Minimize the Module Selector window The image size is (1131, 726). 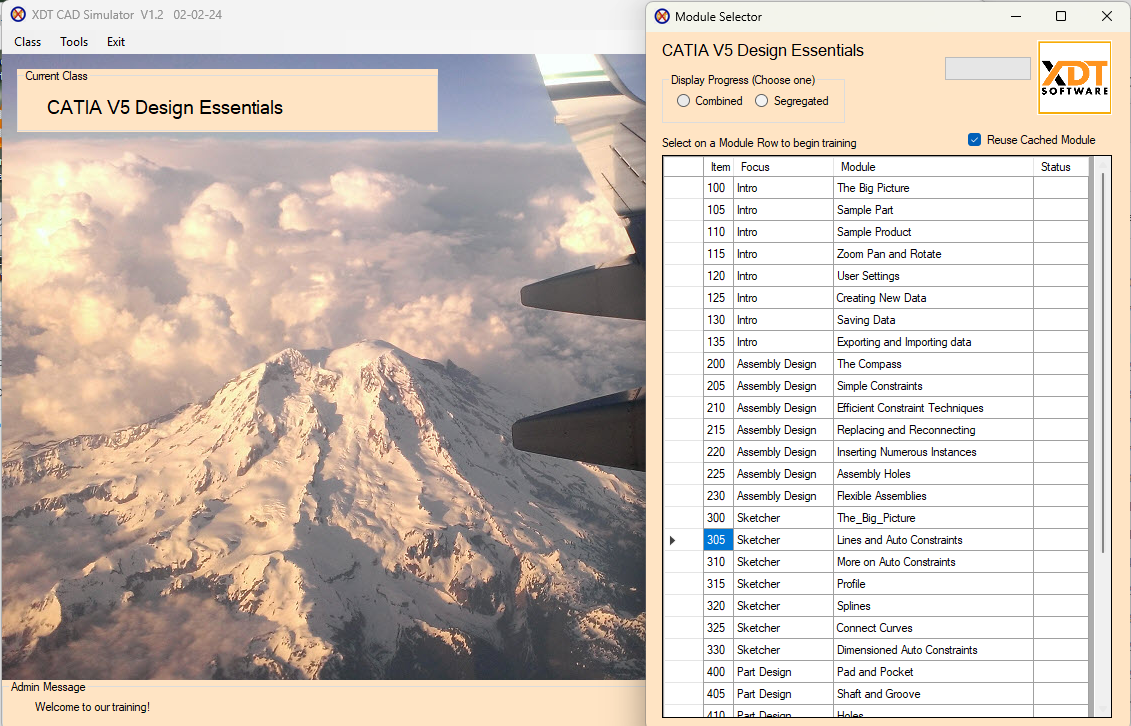click(1016, 16)
